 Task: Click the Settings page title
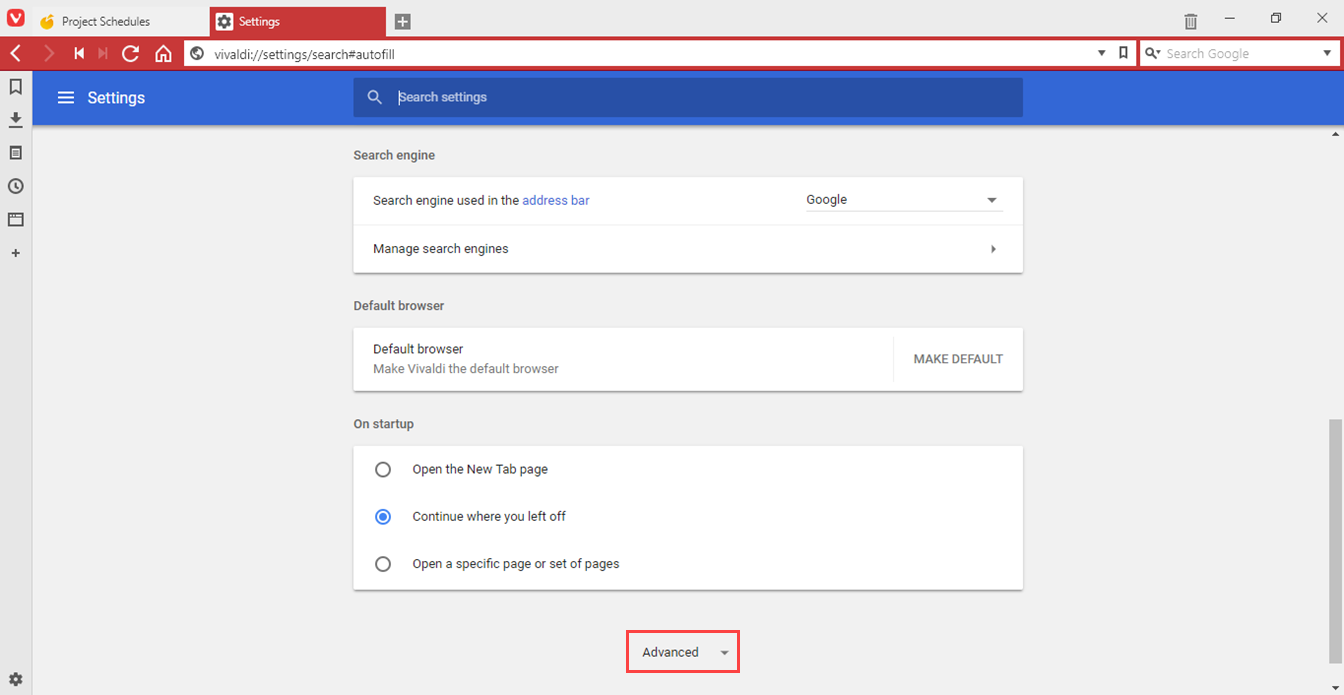pyautogui.click(x=116, y=97)
